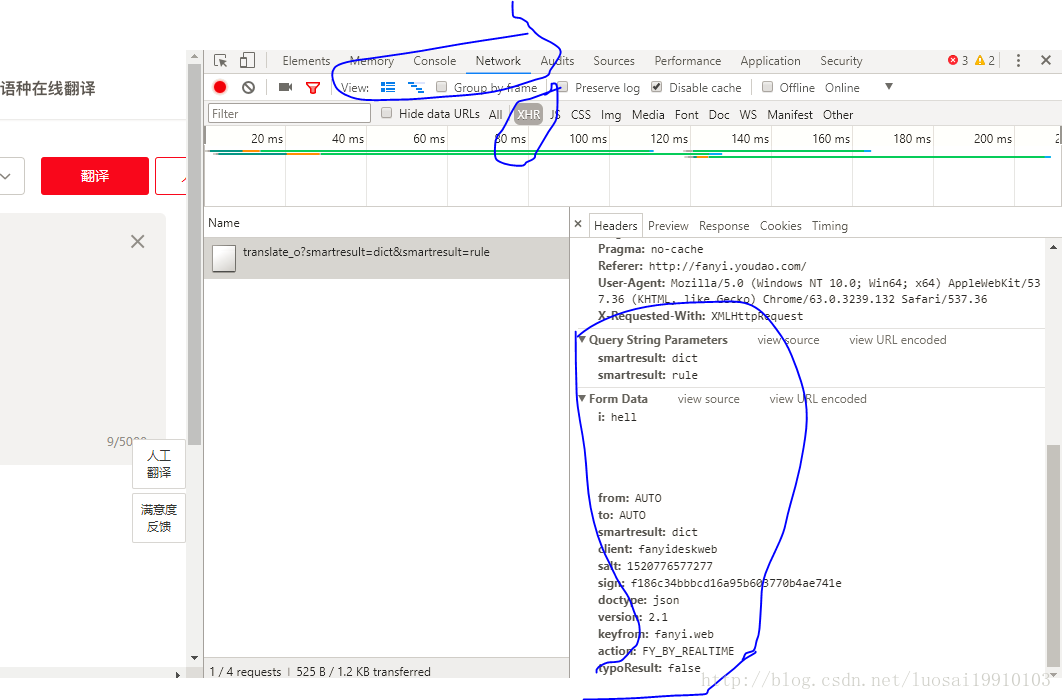Viewport: 1062px width, 700px height.
Task: Click the red 翻译 translate button
Action: pos(95,176)
